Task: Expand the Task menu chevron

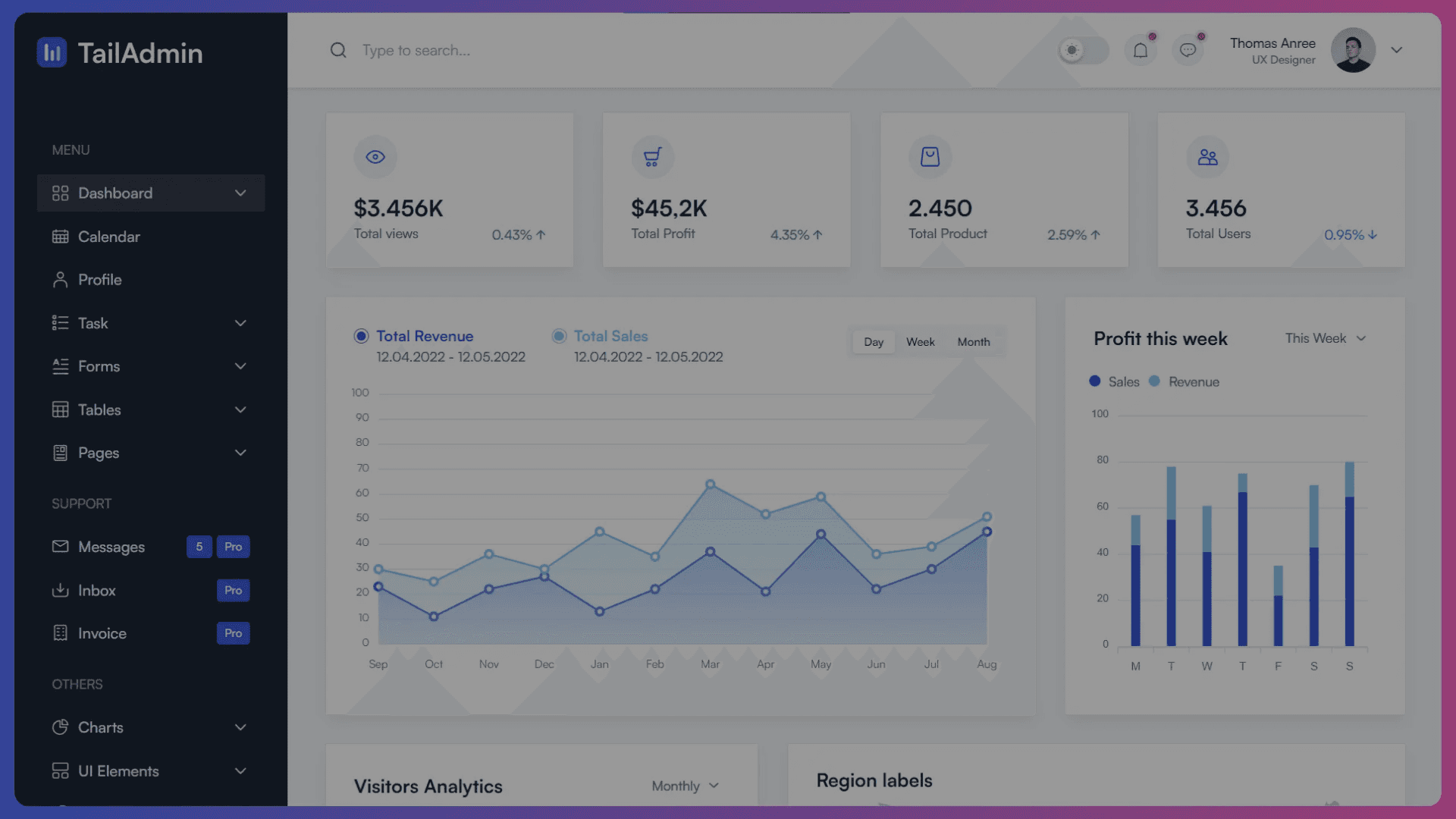Action: click(240, 323)
